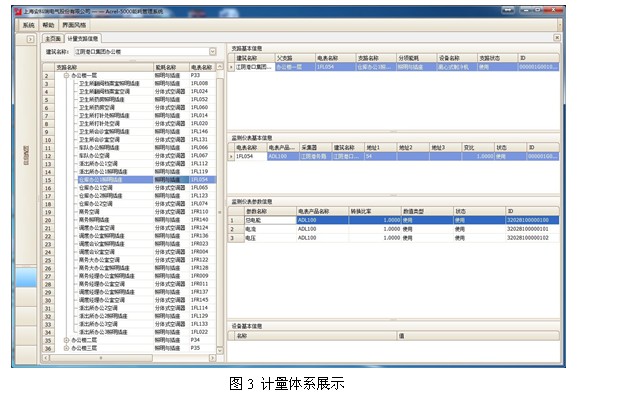Click 支路状态 column header in branch info
The height and width of the screenshot is (393, 629).
tap(497, 58)
